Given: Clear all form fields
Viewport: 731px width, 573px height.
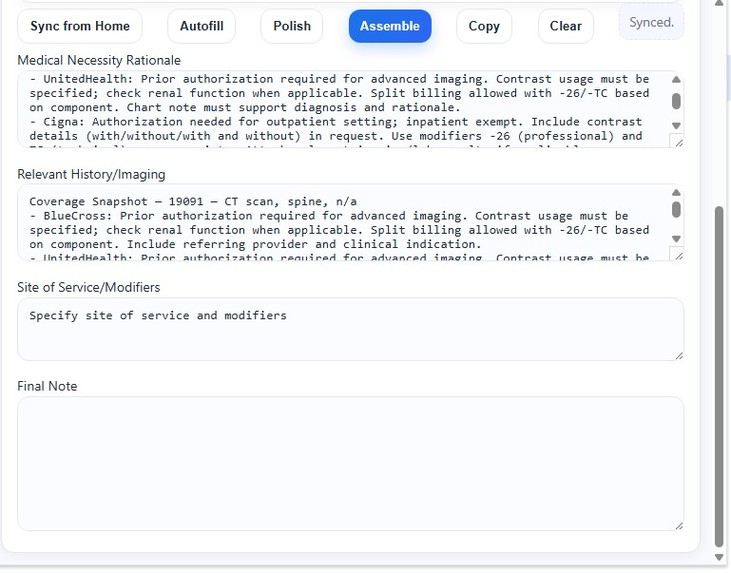Looking at the screenshot, I should [x=565, y=26].
